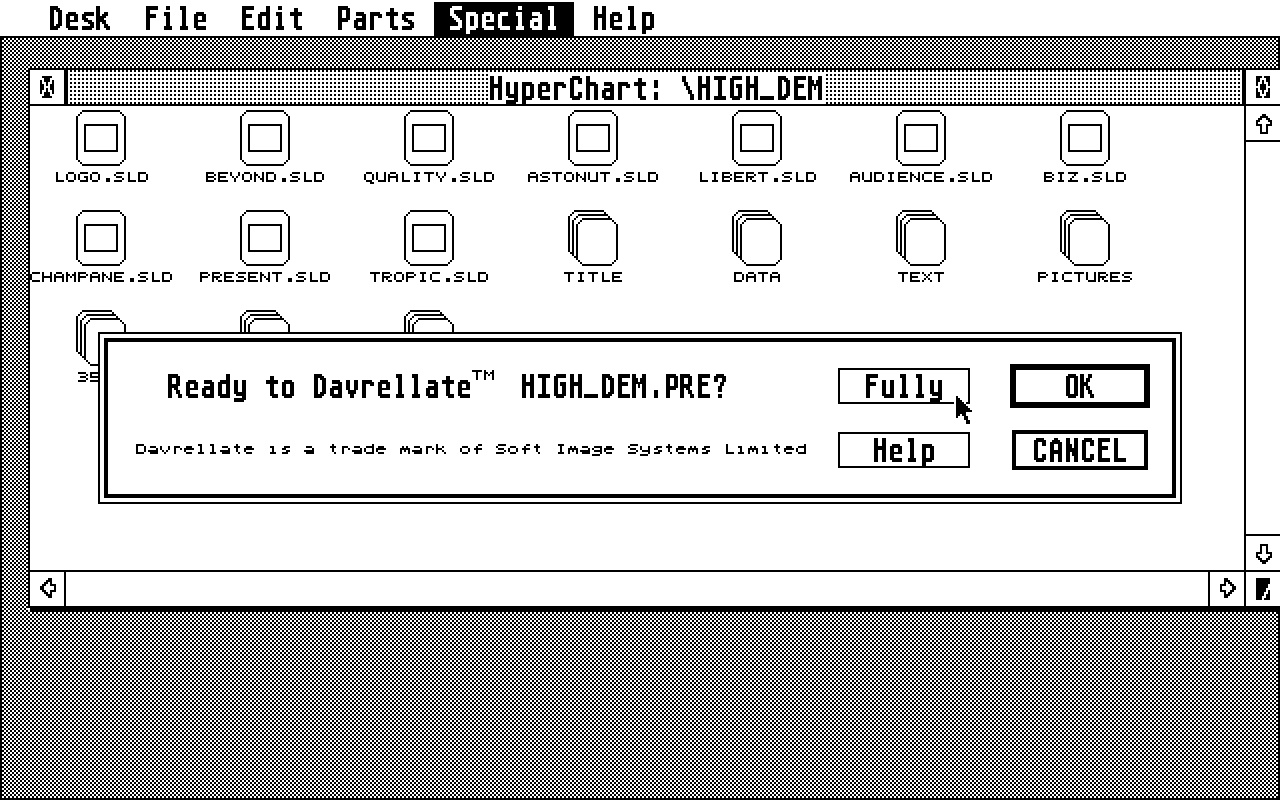
Task: Click the scroll up arrow
Action: (x=1262, y=124)
